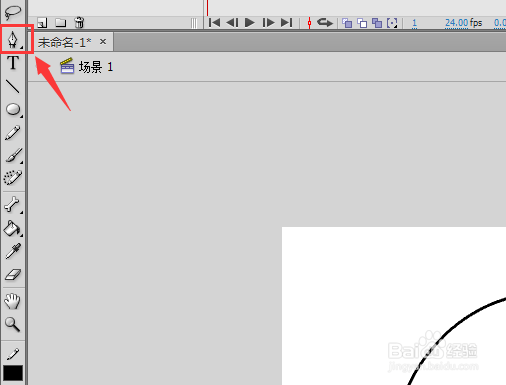
Task: Select the Eraser tool
Action: click(13, 275)
